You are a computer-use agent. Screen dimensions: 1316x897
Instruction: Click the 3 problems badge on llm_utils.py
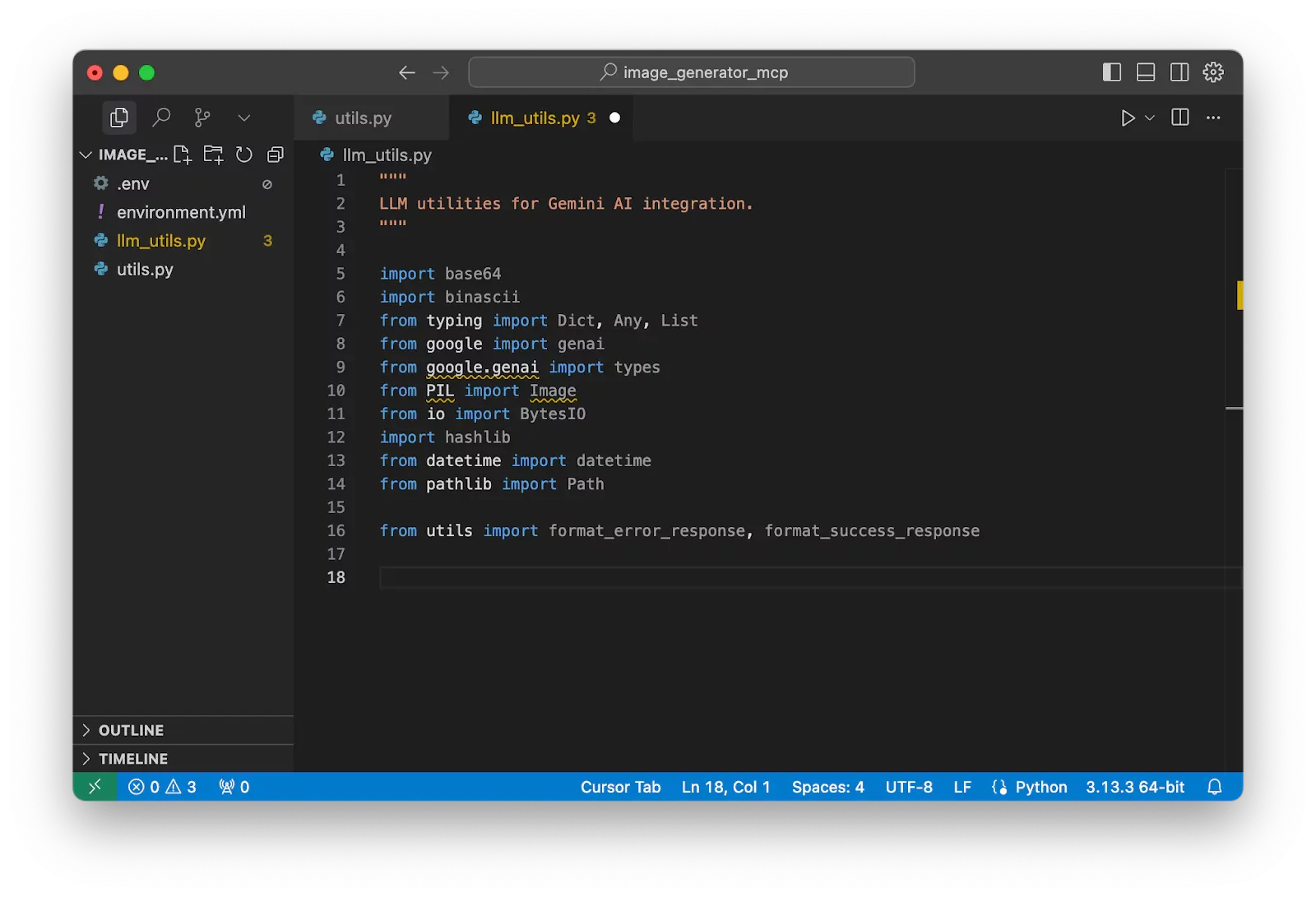pyautogui.click(x=267, y=241)
